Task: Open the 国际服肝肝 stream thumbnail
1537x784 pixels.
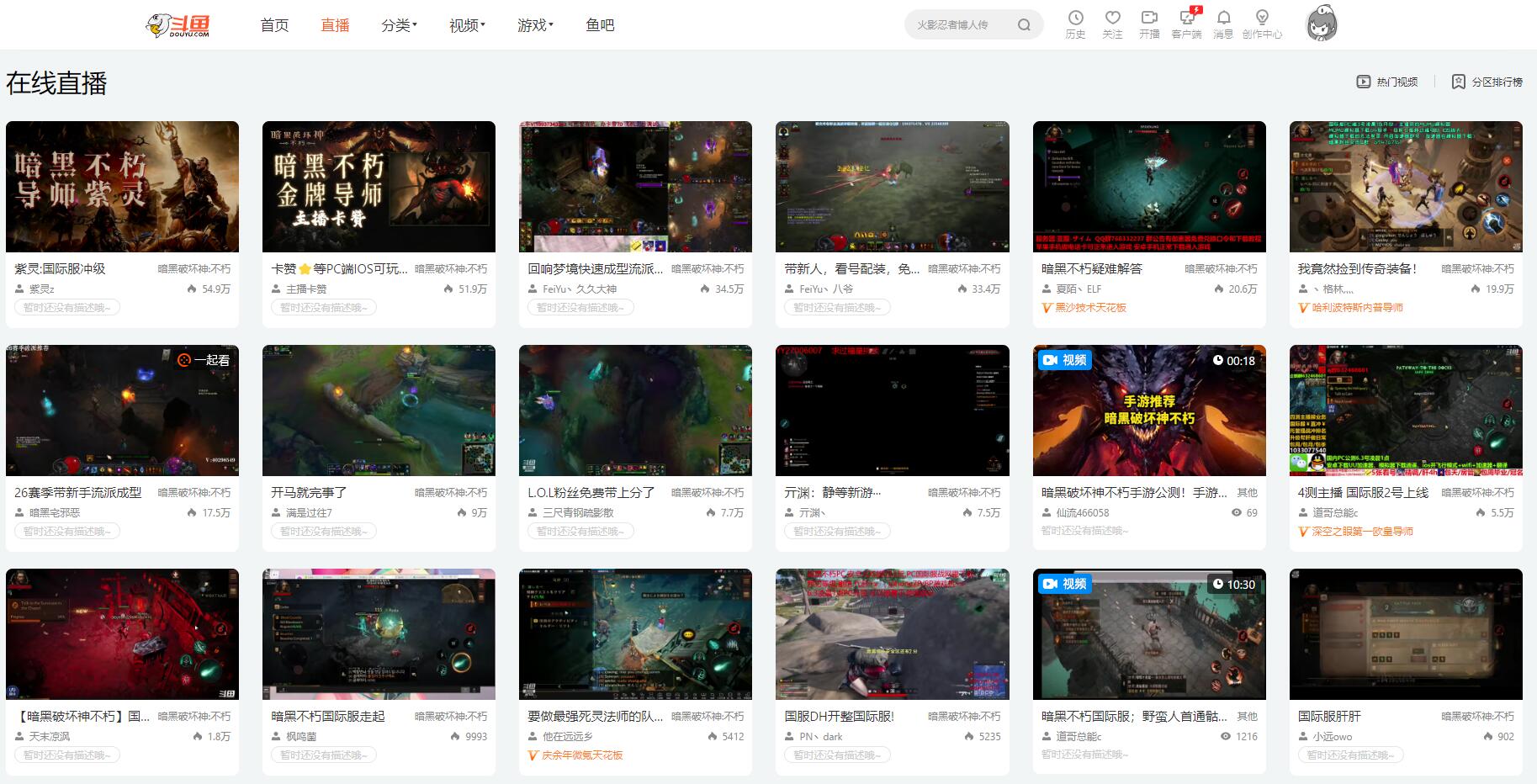Action: [x=1406, y=634]
